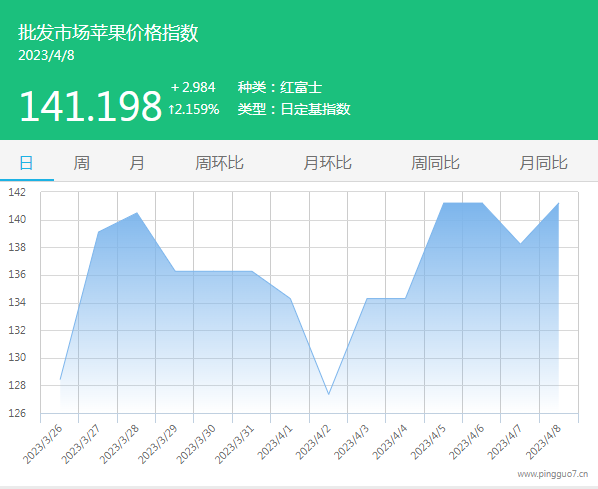Click the 2023/3/30 x-axis date label
598x489 pixels.
[x=196, y=444]
